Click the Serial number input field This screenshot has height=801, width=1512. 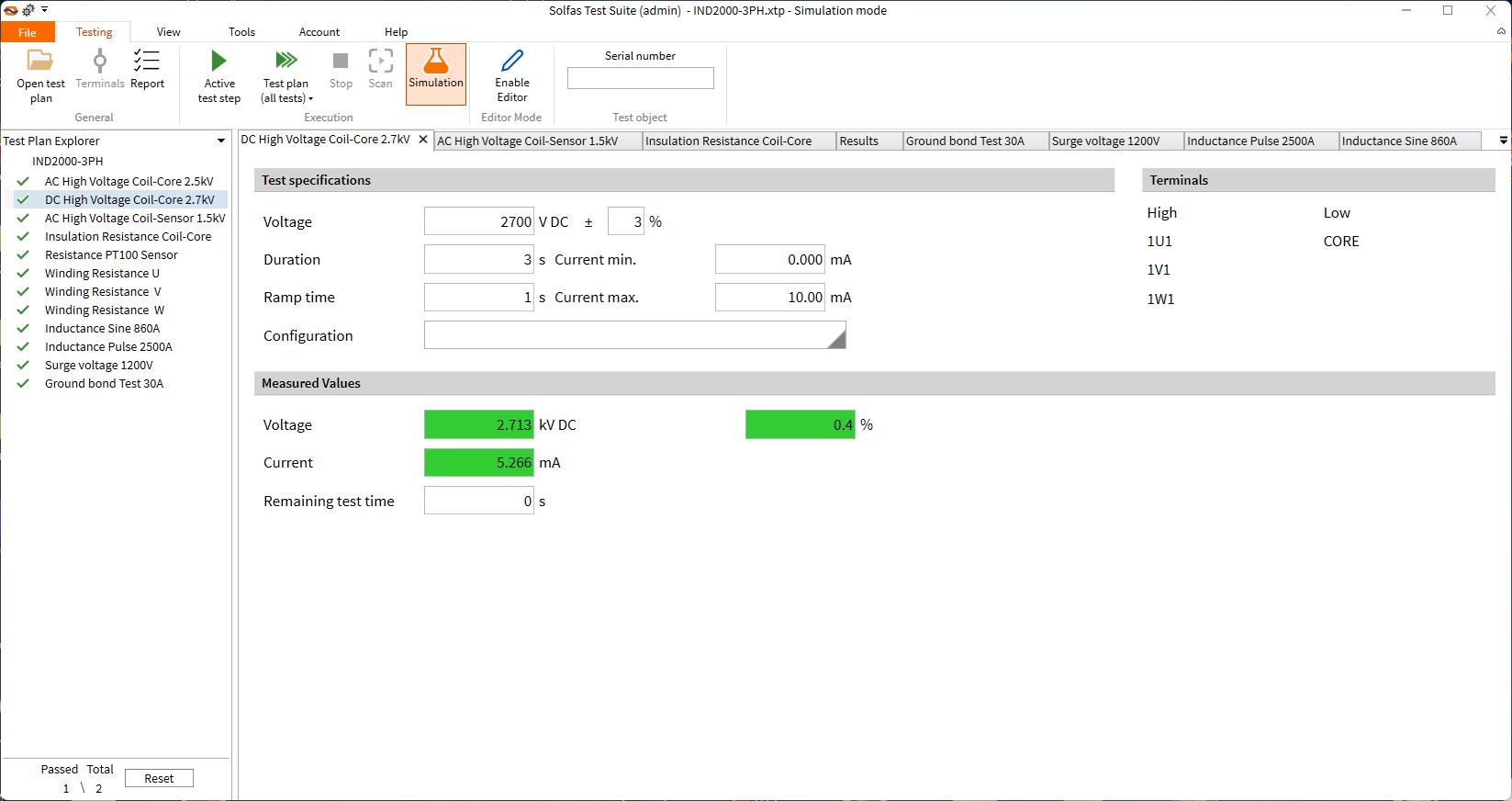click(640, 79)
